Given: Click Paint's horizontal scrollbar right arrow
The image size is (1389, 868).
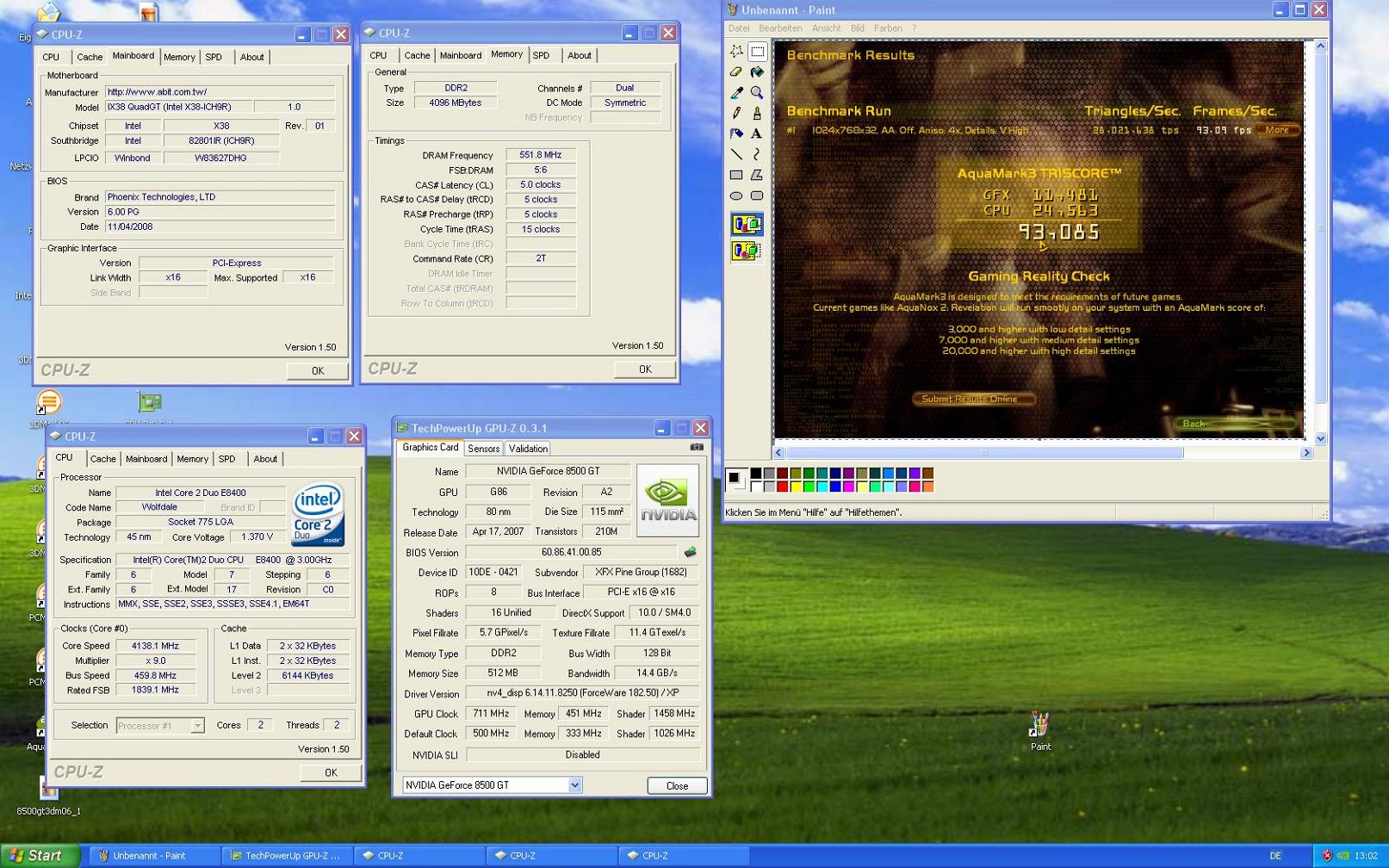Looking at the screenshot, I should click(1306, 453).
